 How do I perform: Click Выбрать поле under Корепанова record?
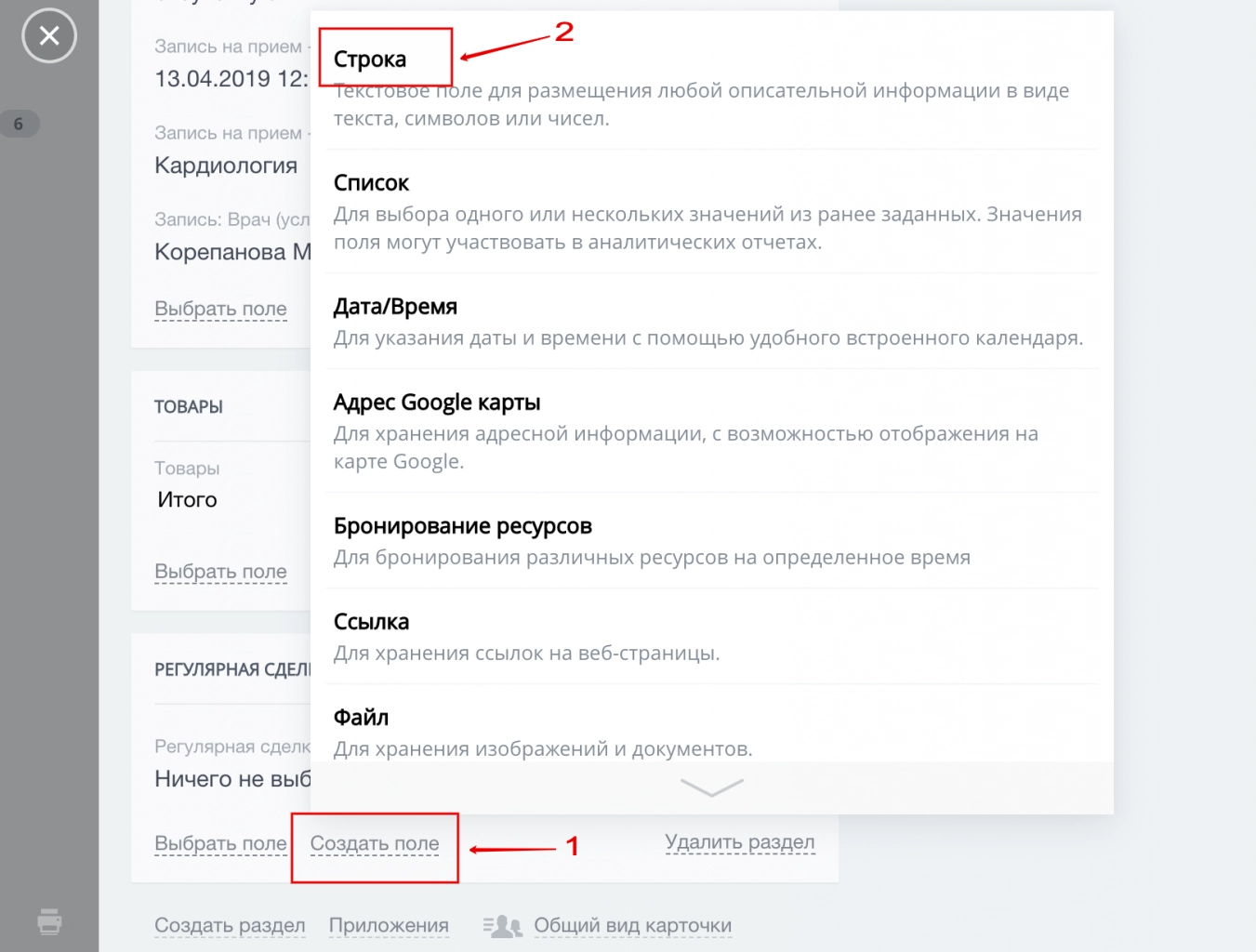[x=220, y=309]
